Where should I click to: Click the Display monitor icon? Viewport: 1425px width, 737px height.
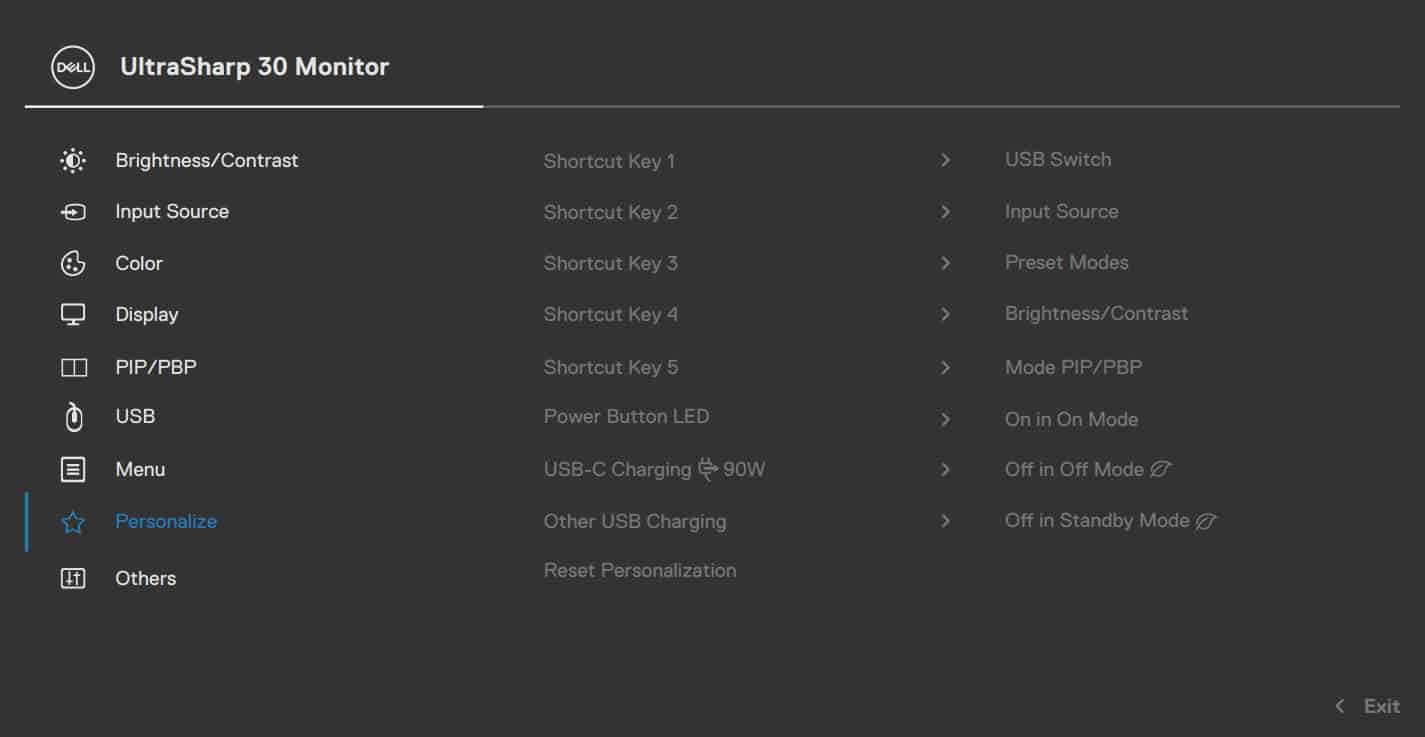coord(73,315)
